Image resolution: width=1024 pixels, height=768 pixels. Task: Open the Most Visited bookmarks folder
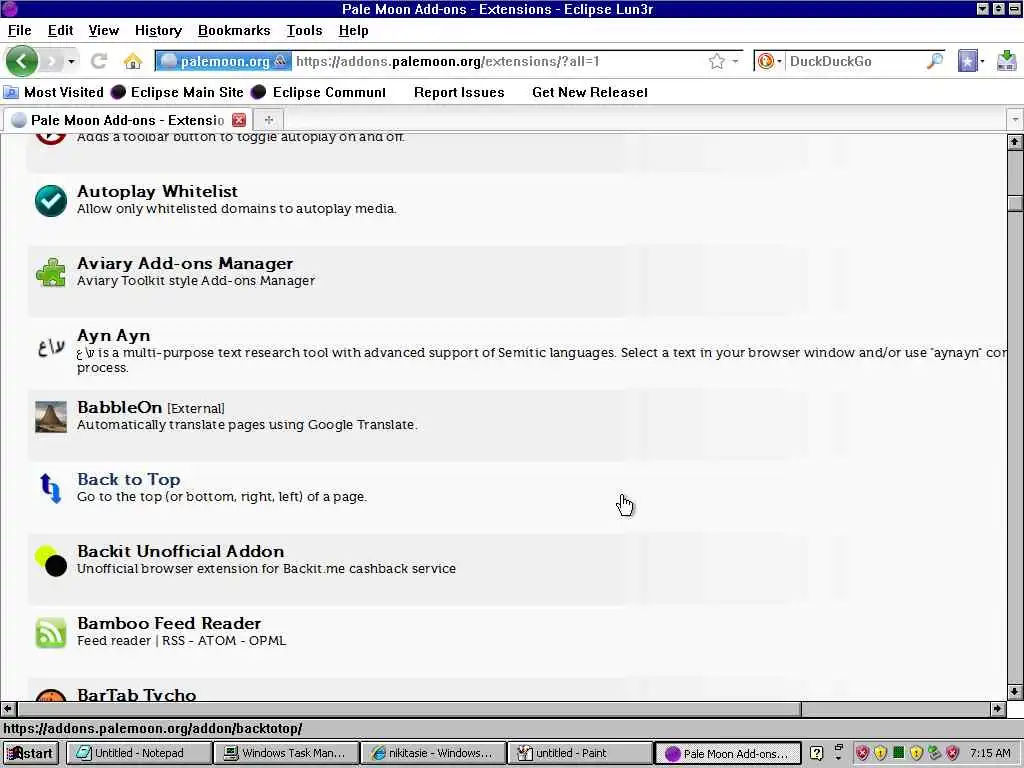(x=54, y=92)
